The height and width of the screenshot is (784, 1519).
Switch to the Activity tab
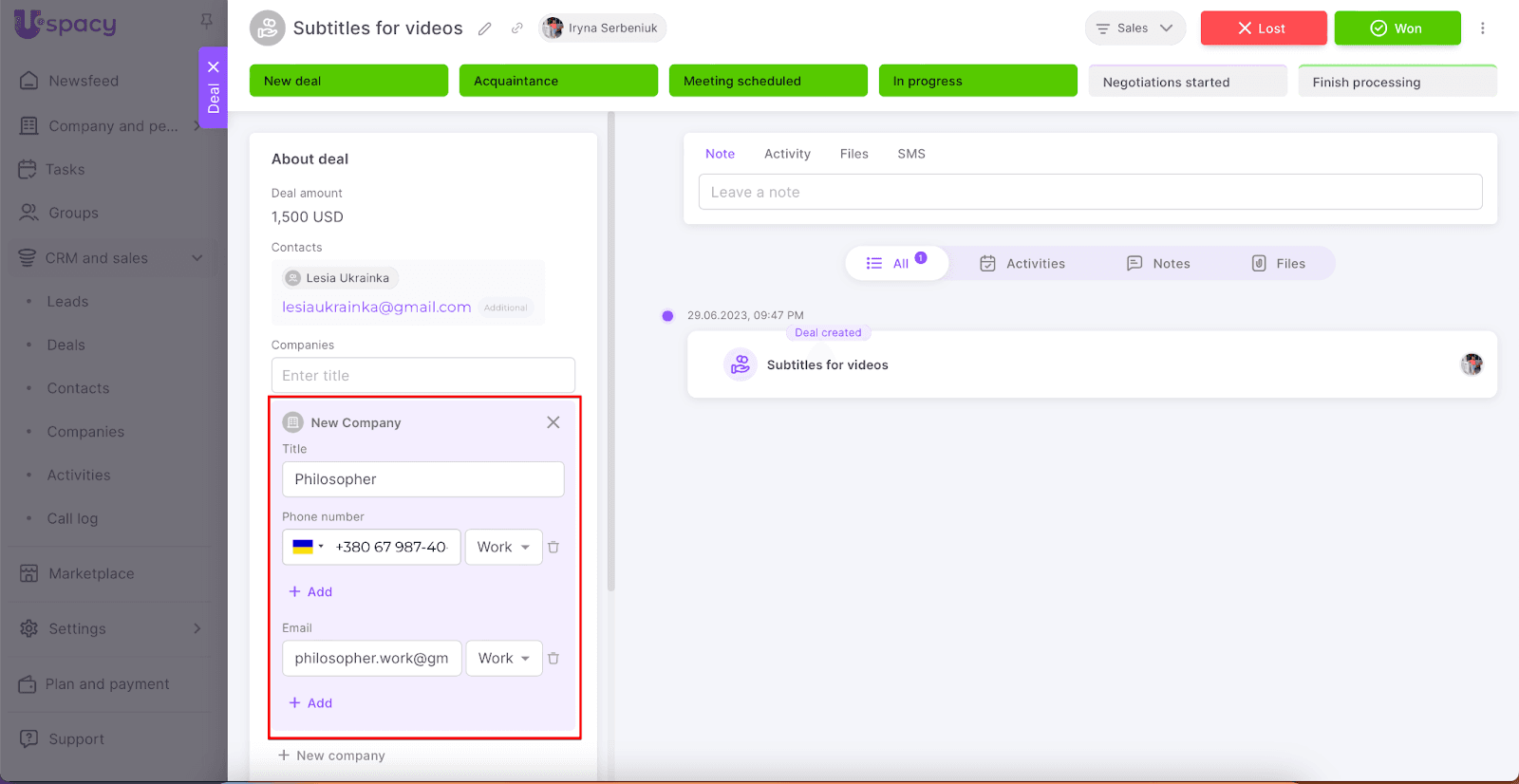click(x=787, y=154)
